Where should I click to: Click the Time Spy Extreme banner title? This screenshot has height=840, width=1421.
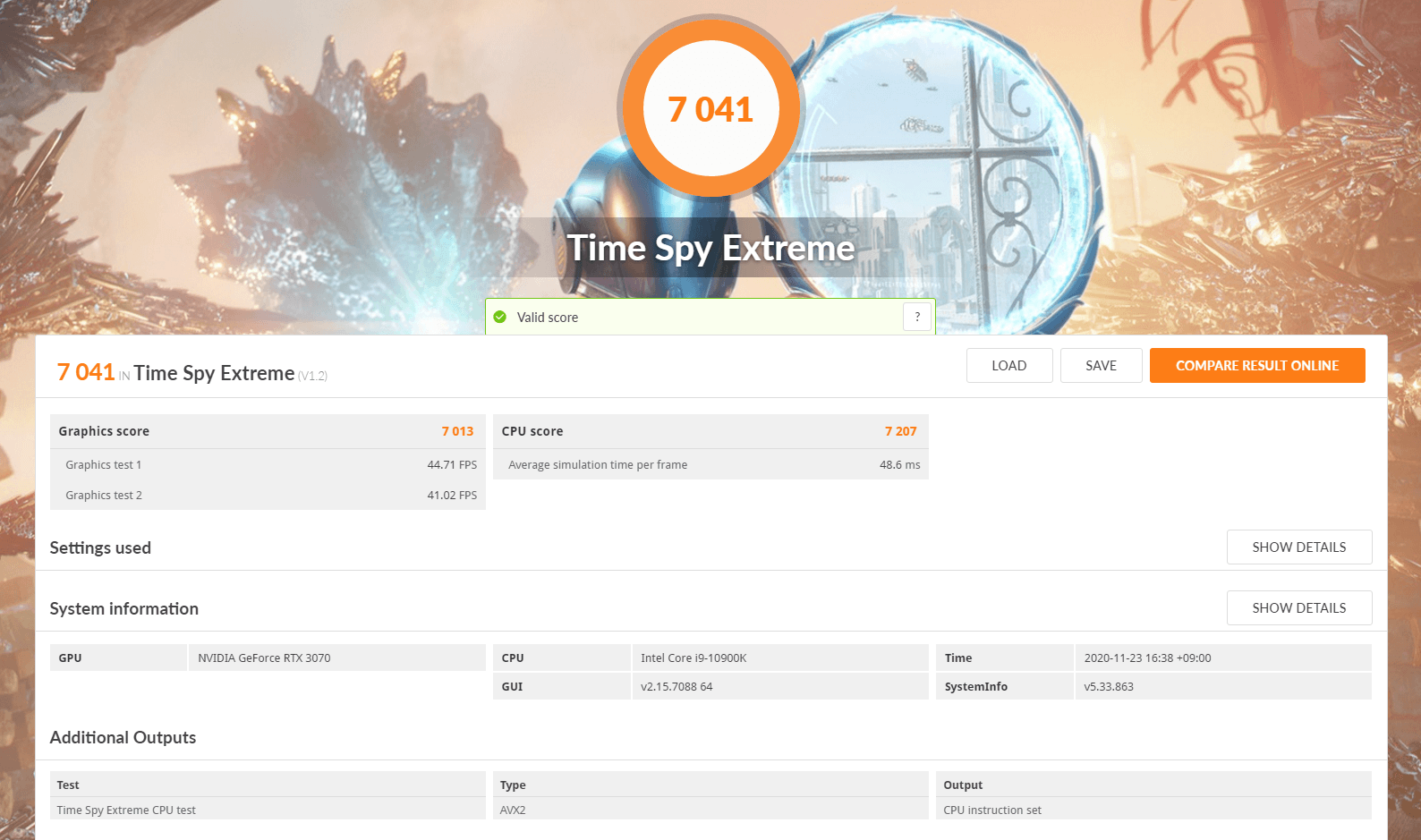(711, 248)
